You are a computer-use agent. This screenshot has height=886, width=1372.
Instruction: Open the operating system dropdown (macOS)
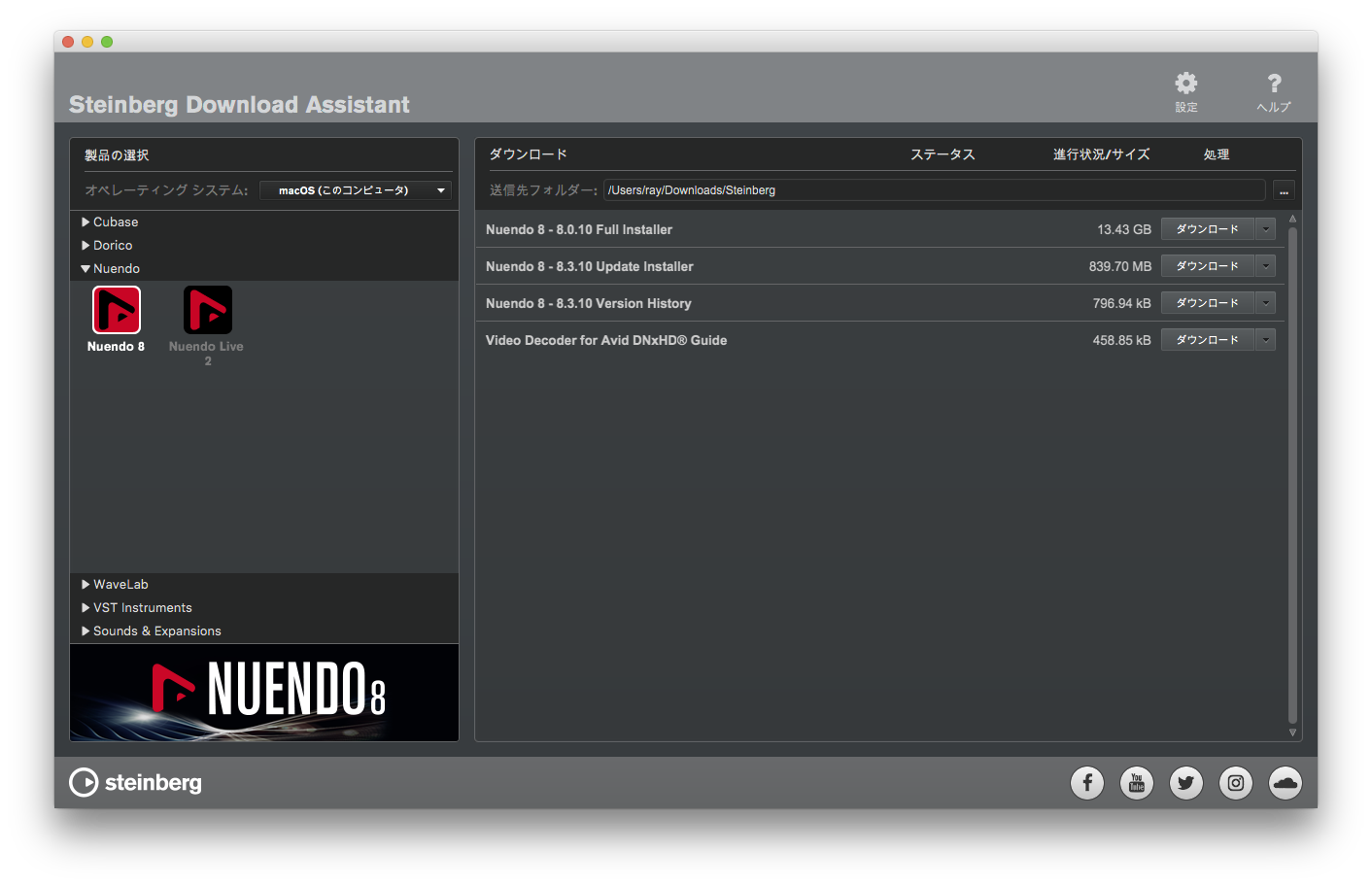(x=356, y=190)
